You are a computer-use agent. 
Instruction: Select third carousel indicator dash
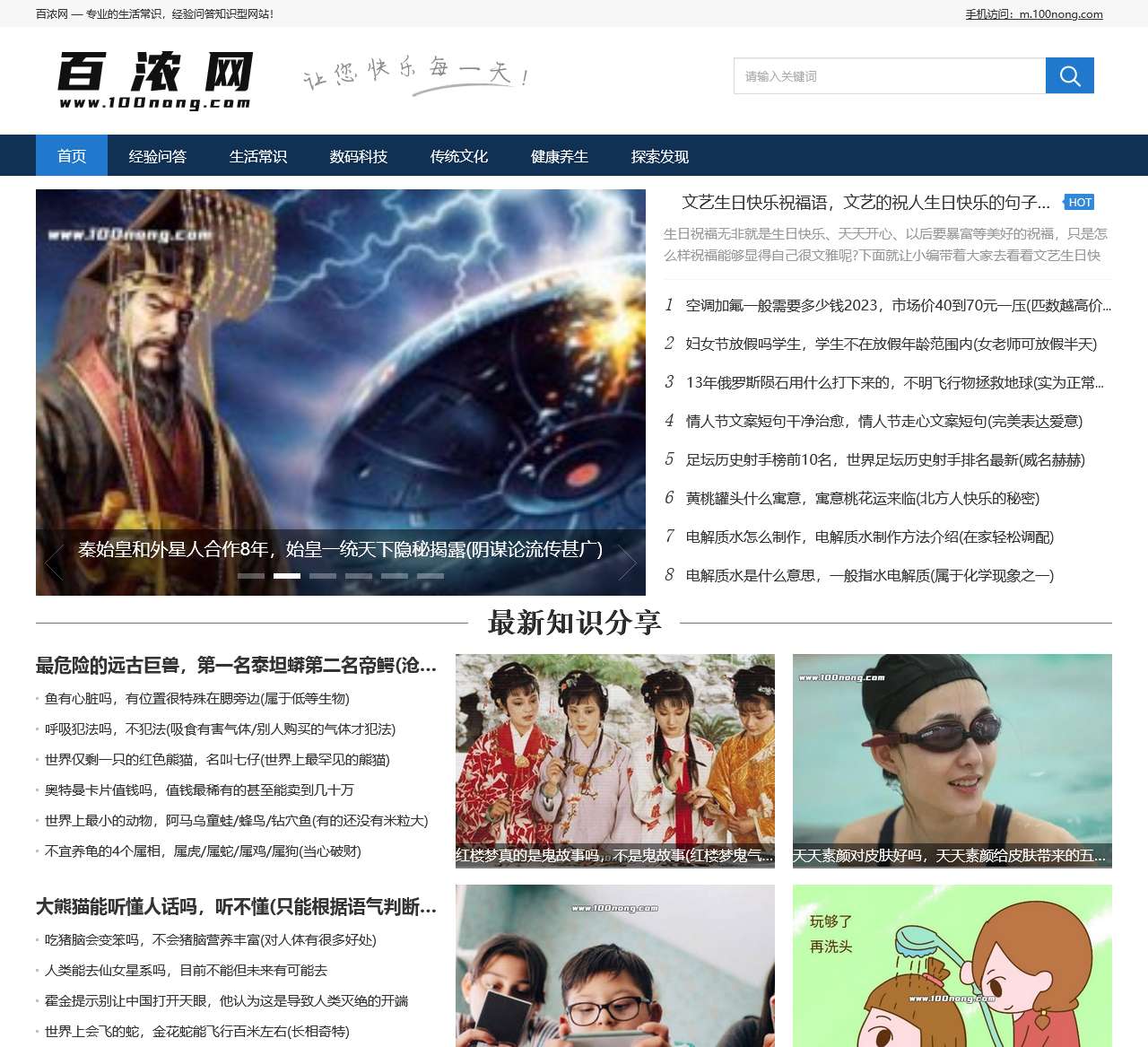coord(323,576)
